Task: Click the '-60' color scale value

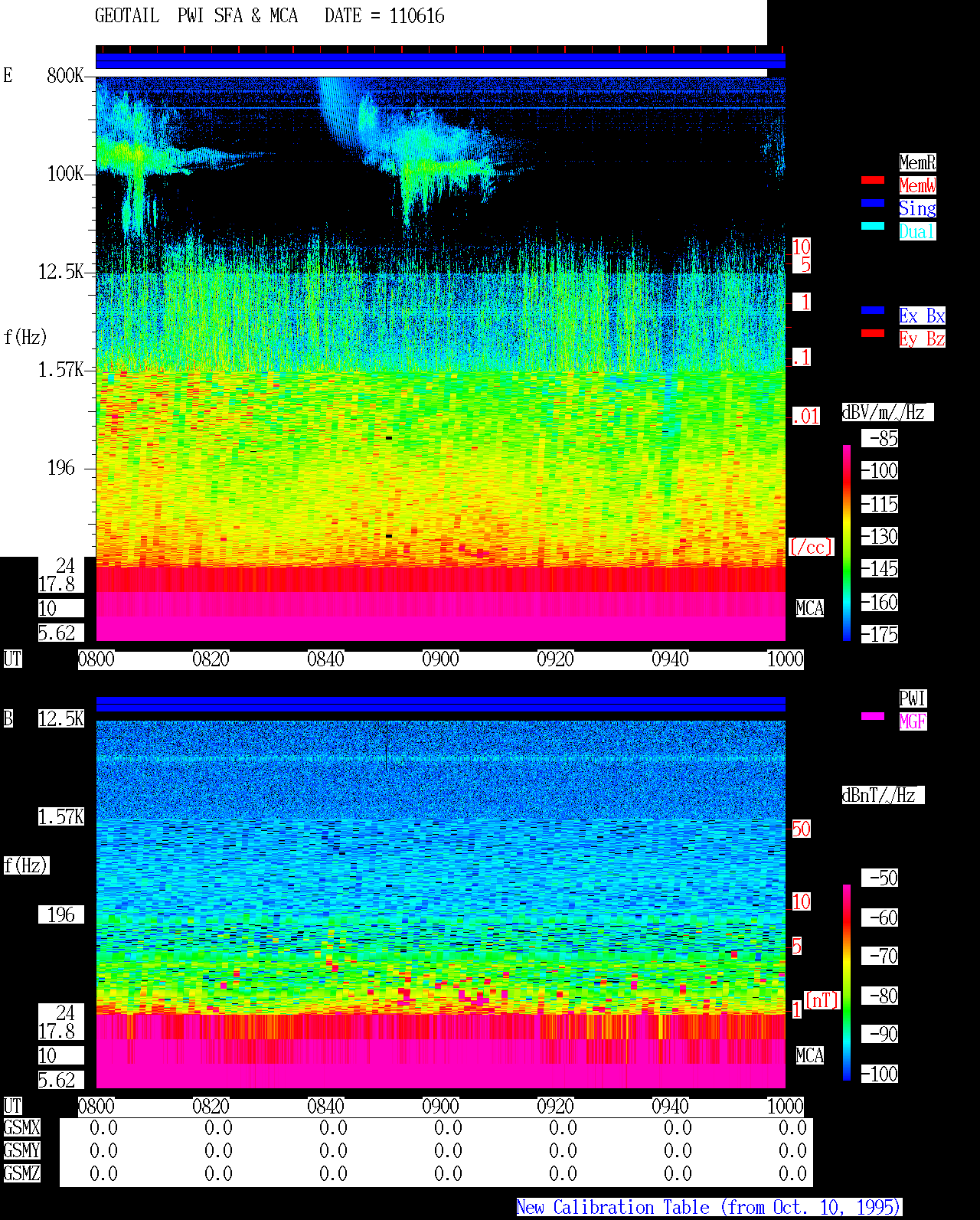Action: (880, 917)
